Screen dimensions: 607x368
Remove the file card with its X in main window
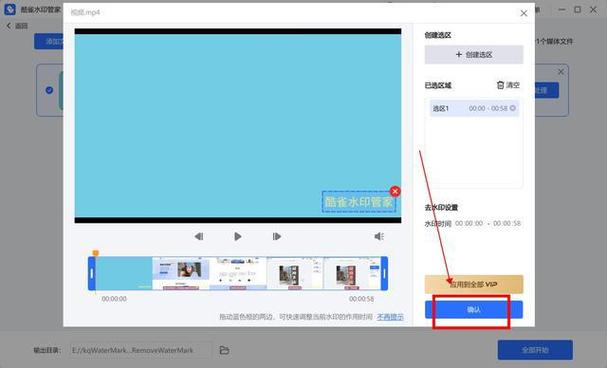561,72
